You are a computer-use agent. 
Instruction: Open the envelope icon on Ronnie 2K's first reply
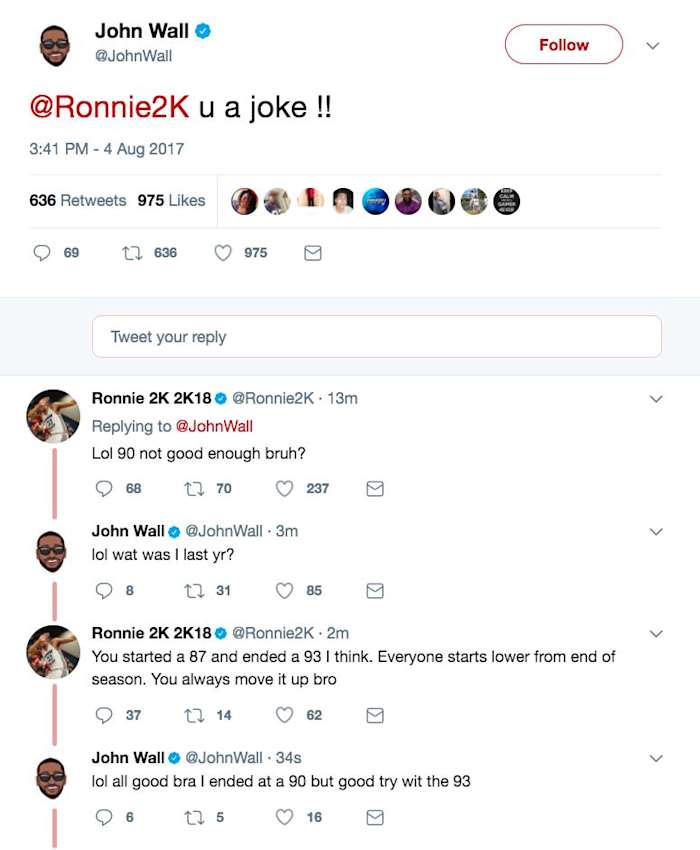(374, 488)
